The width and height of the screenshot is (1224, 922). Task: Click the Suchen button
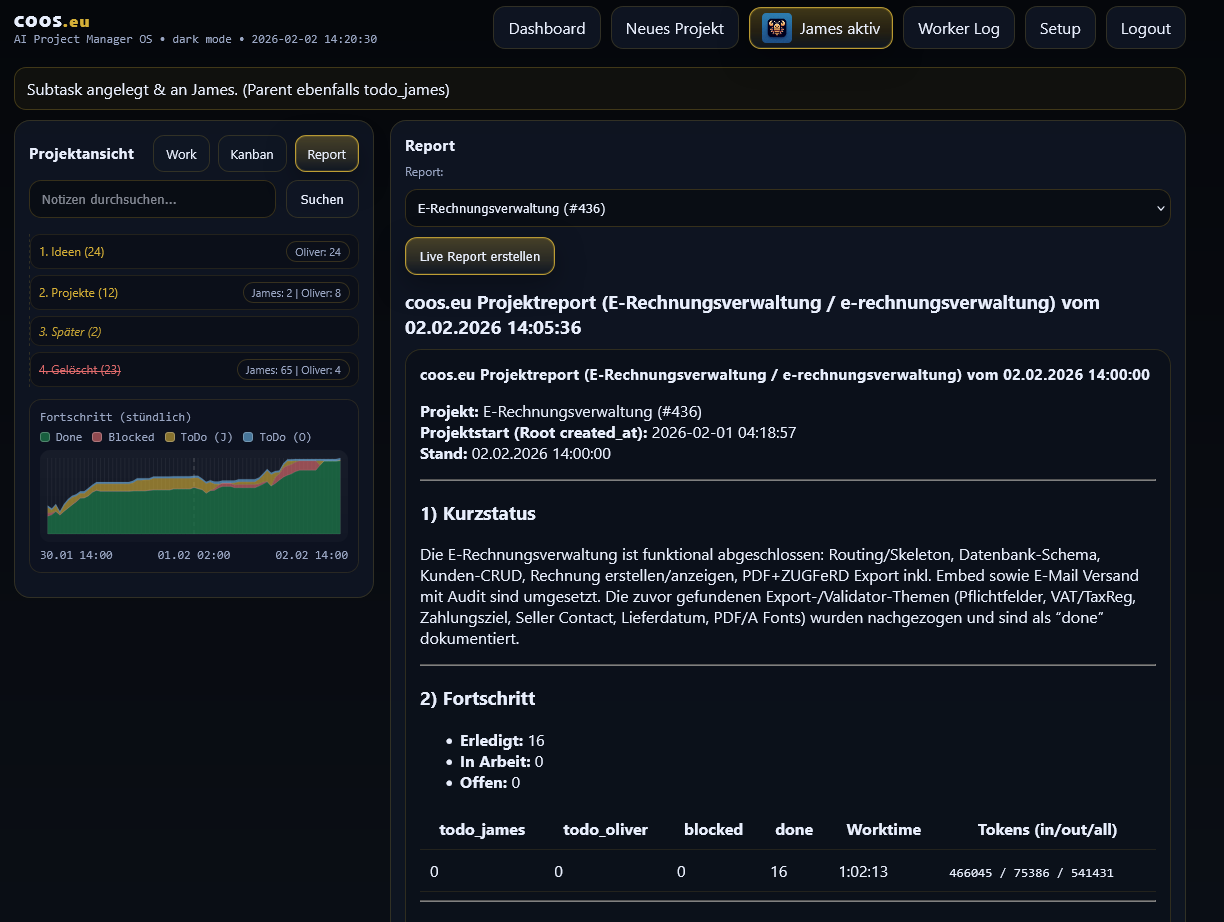pyautogui.click(x=322, y=199)
